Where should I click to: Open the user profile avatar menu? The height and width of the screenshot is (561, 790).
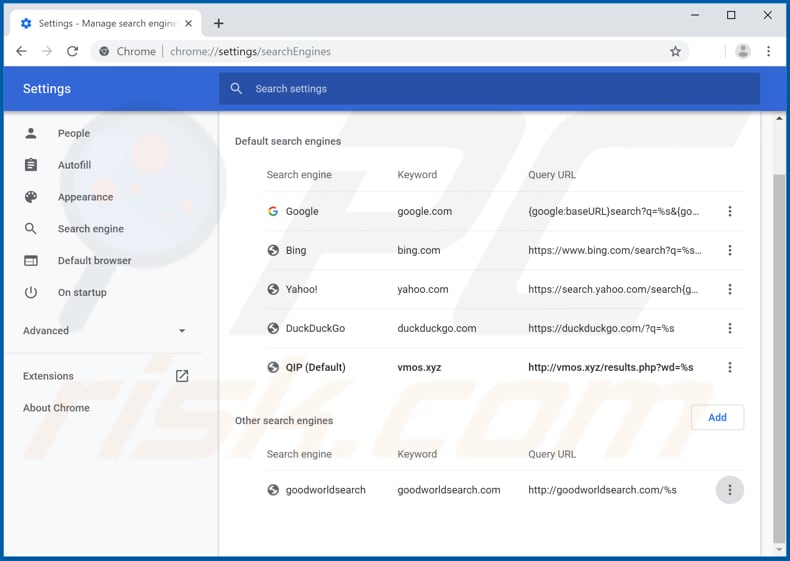[743, 51]
